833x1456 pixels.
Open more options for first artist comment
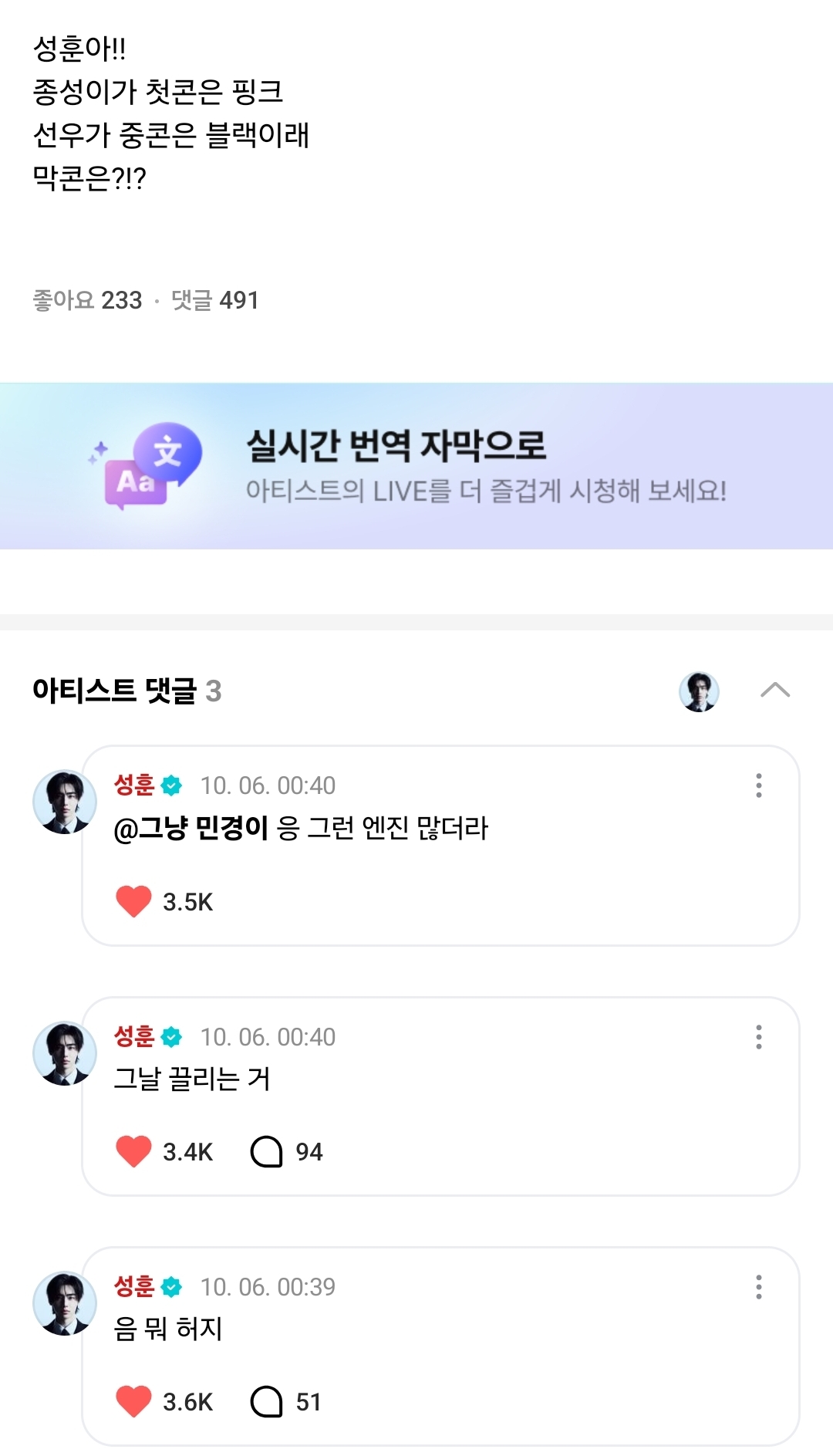tap(759, 785)
